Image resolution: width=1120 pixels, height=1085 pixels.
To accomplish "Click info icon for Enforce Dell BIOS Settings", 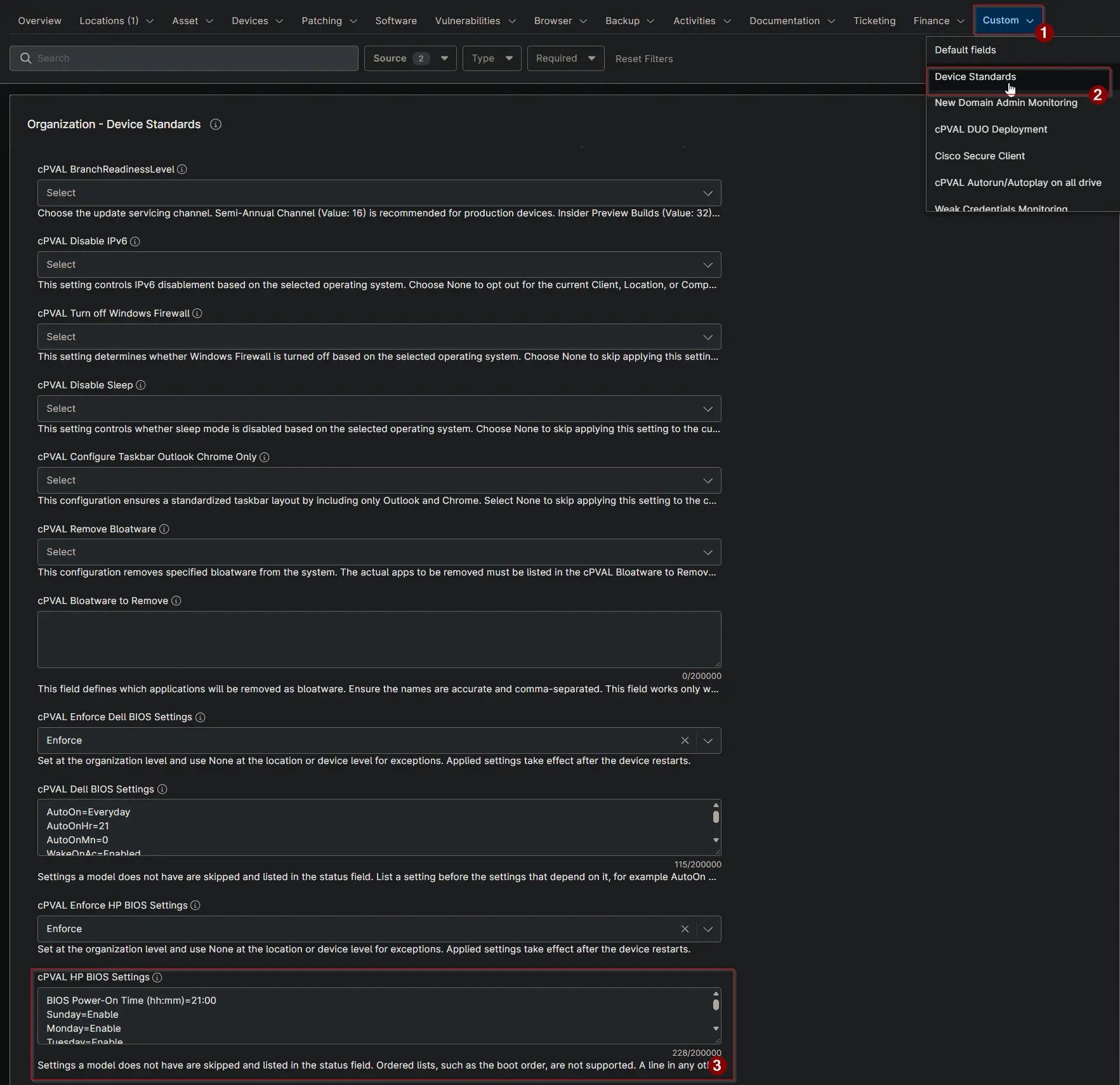I will click(201, 717).
